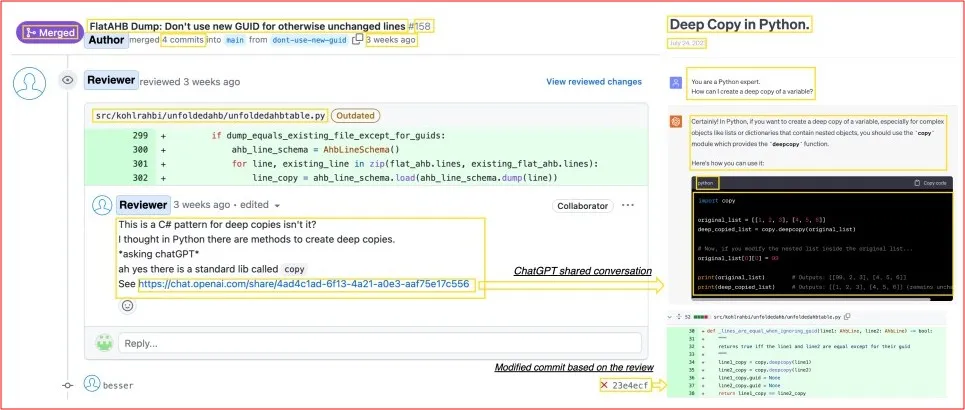The width and height of the screenshot is (965, 410).
Task: Open the main branch link
Action: point(234,40)
